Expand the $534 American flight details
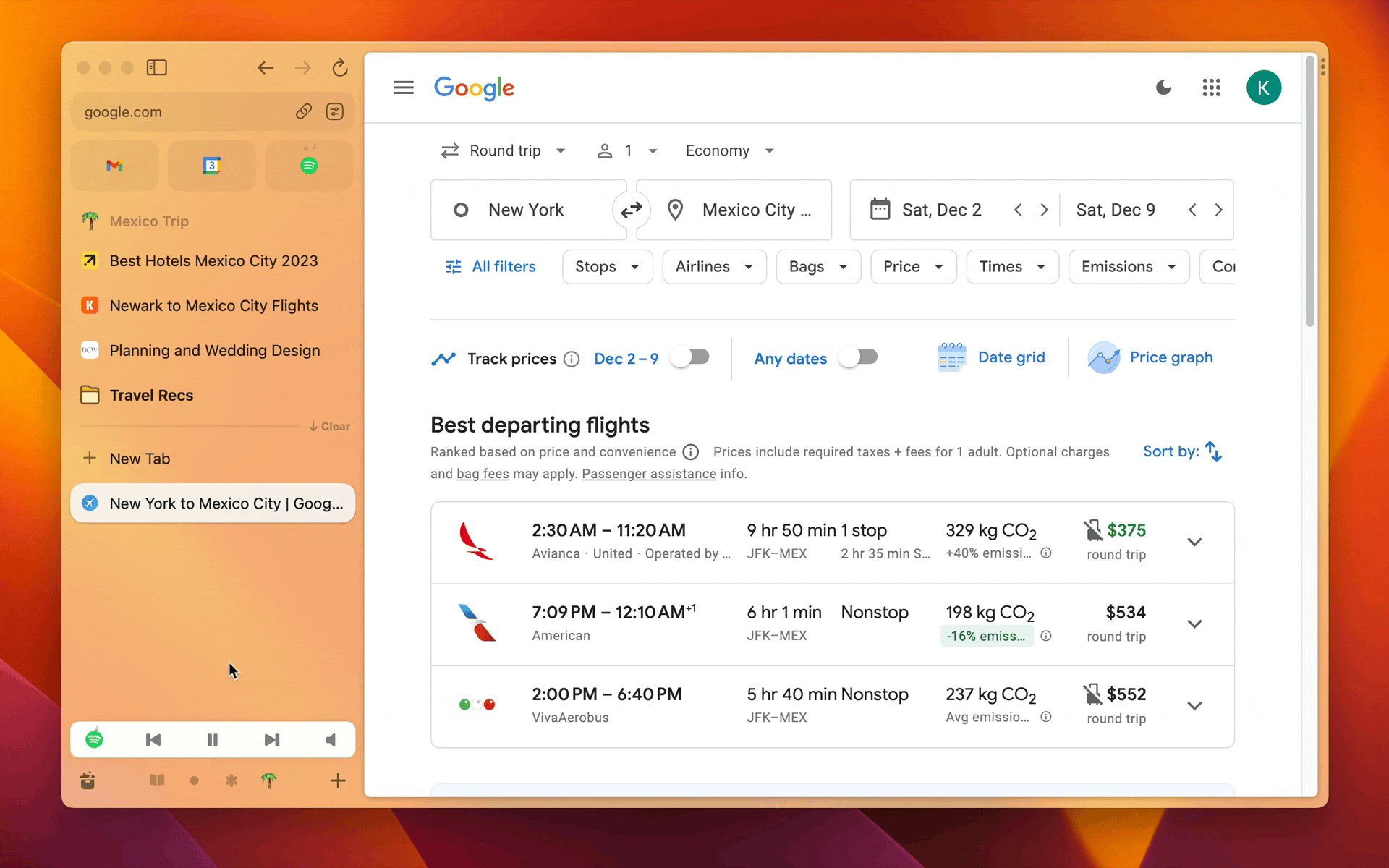The image size is (1389, 868). tap(1194, 624)
